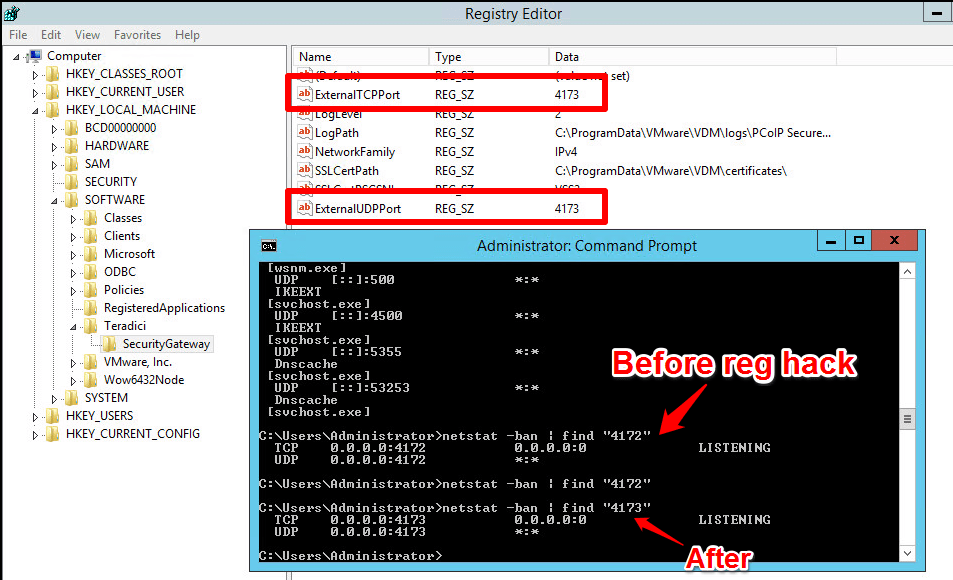Select the HKEY_USERS tree item
The width and height of the screenshot is (953, 580).
(x=99, y=416)
